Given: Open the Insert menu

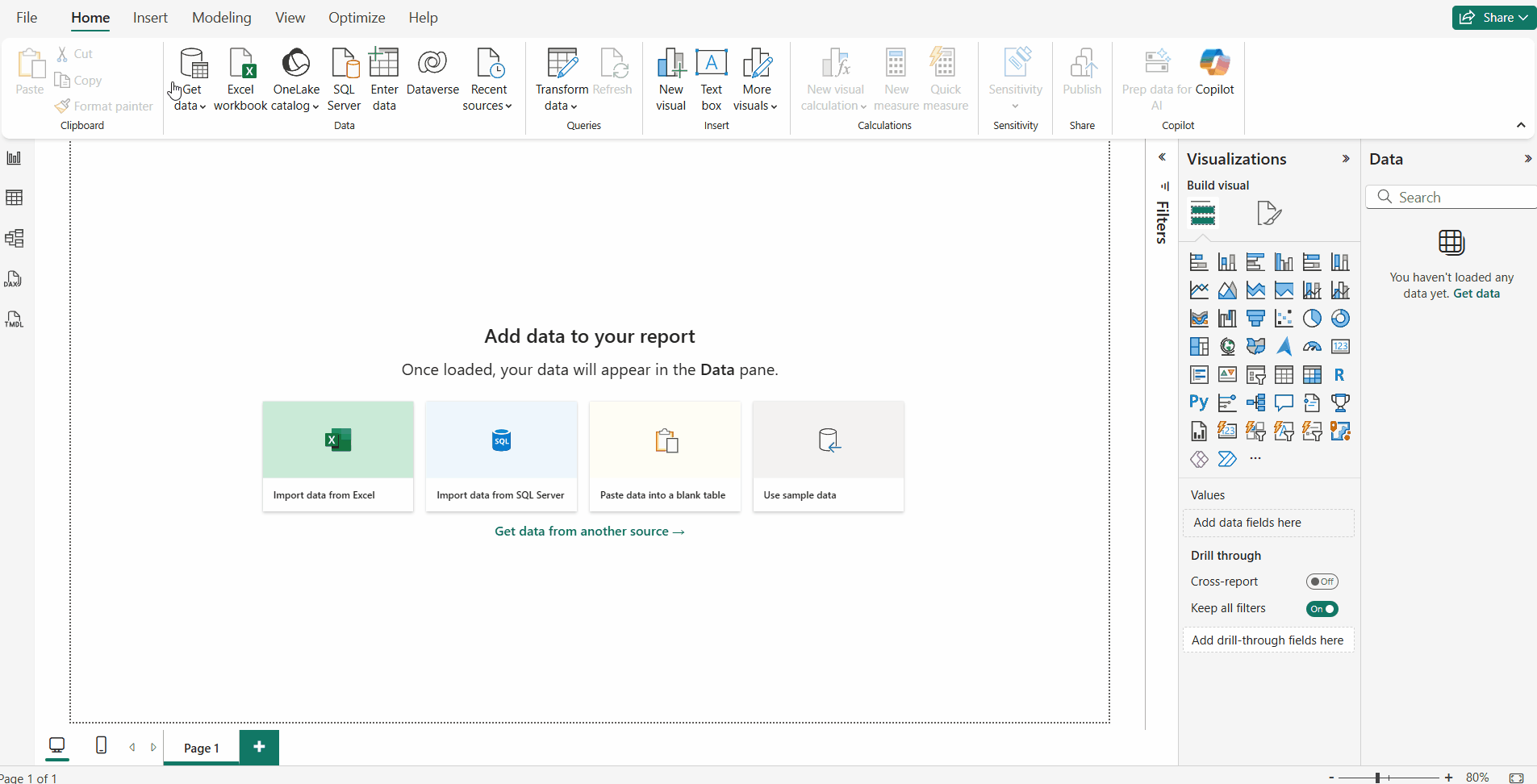Looking at the screenshot, I should point(150,17).
